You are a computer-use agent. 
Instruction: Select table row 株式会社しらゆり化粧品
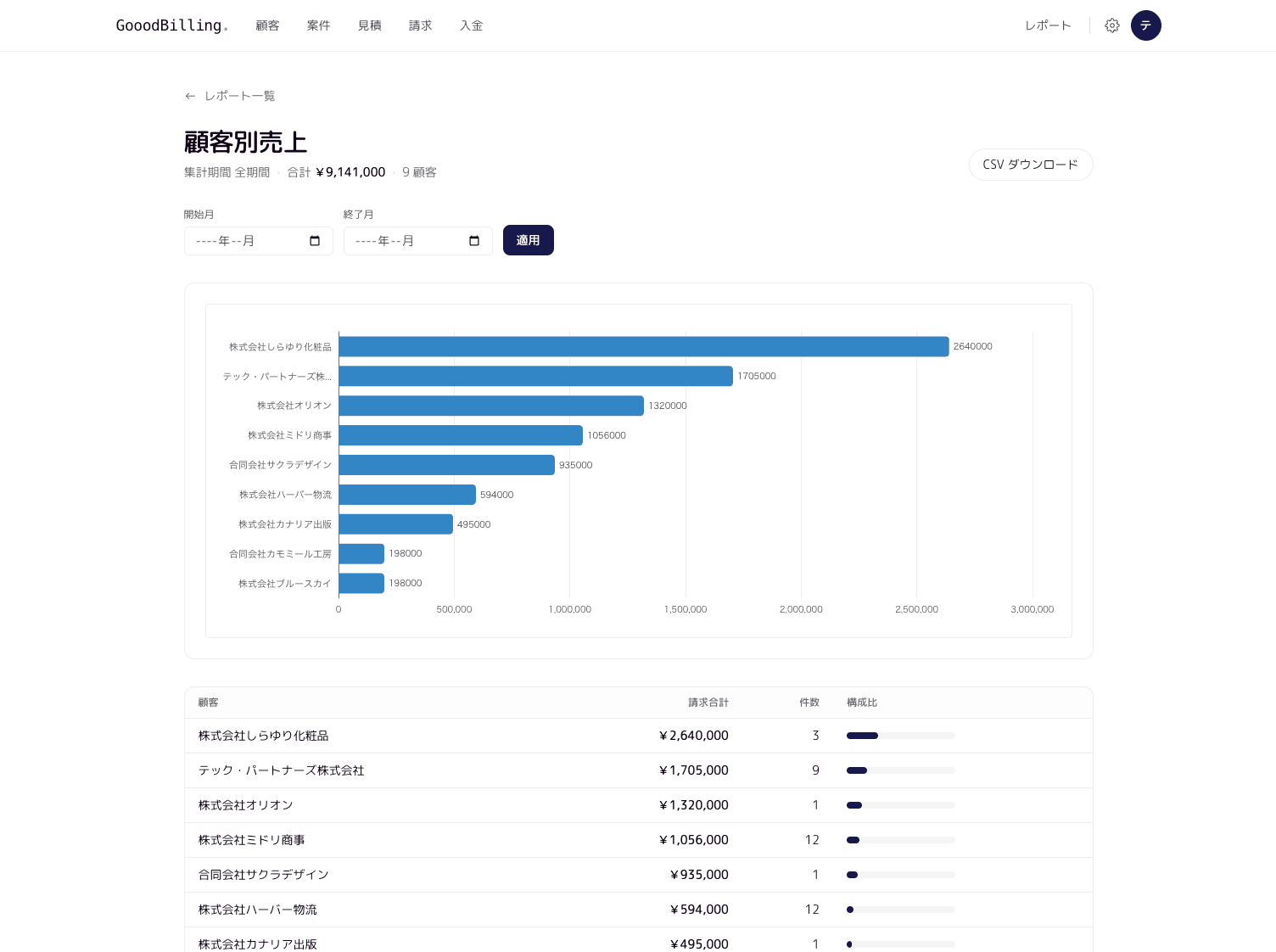pyautogui.click(x=639, y=736)
